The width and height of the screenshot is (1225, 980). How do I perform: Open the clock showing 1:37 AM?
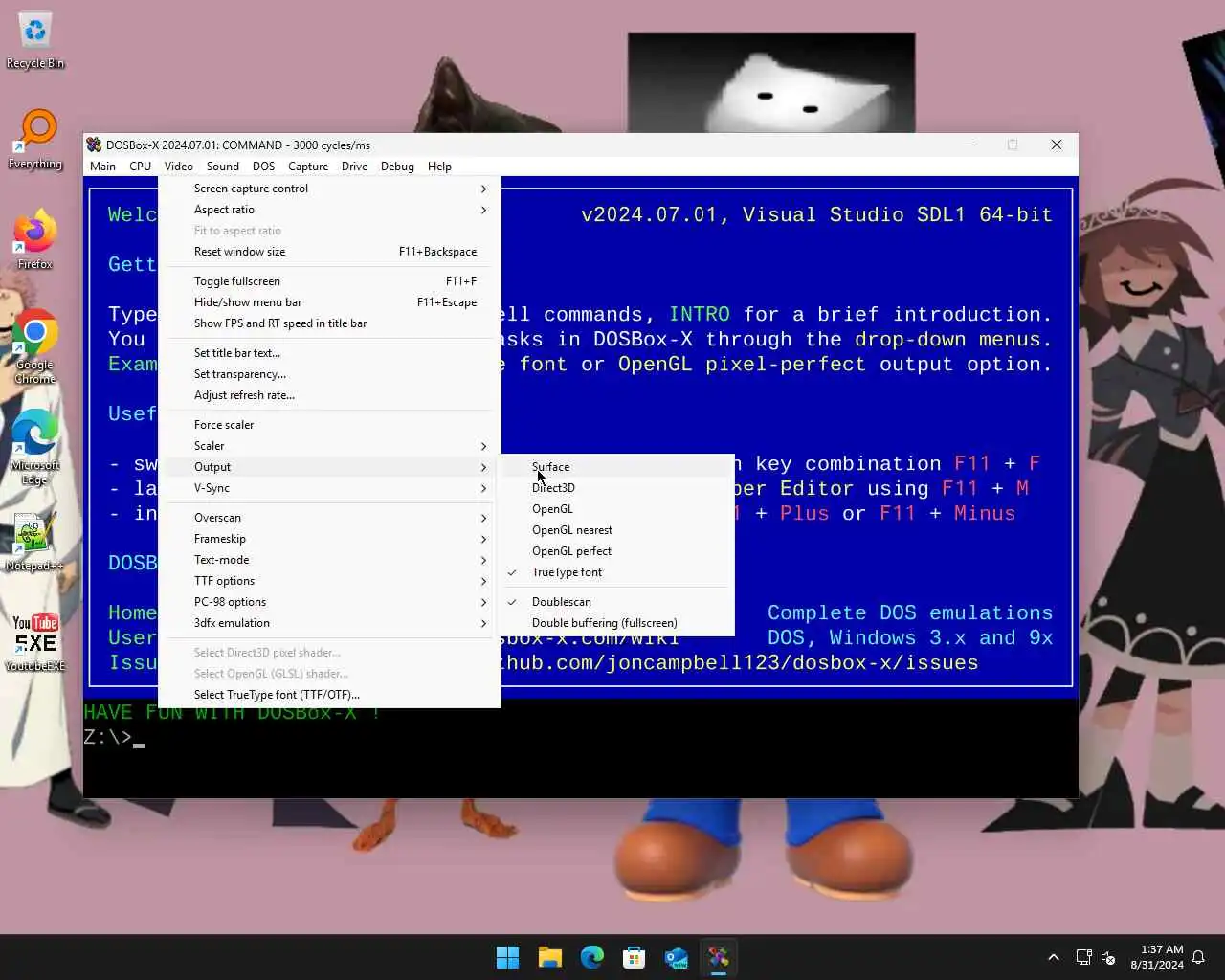coord(1156,957)
